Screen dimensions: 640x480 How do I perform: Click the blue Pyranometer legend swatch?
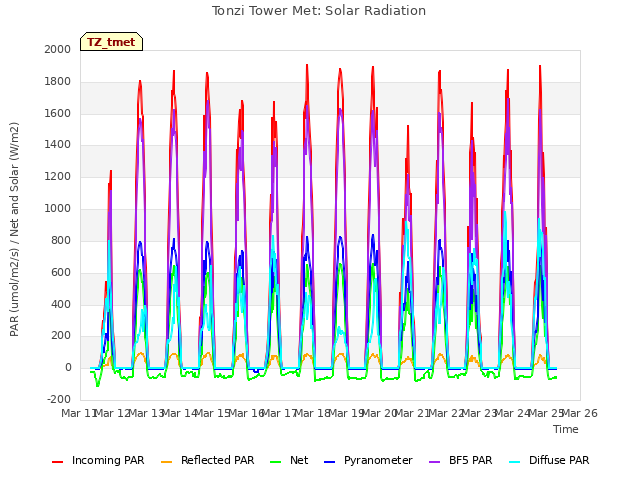[329, 462]
